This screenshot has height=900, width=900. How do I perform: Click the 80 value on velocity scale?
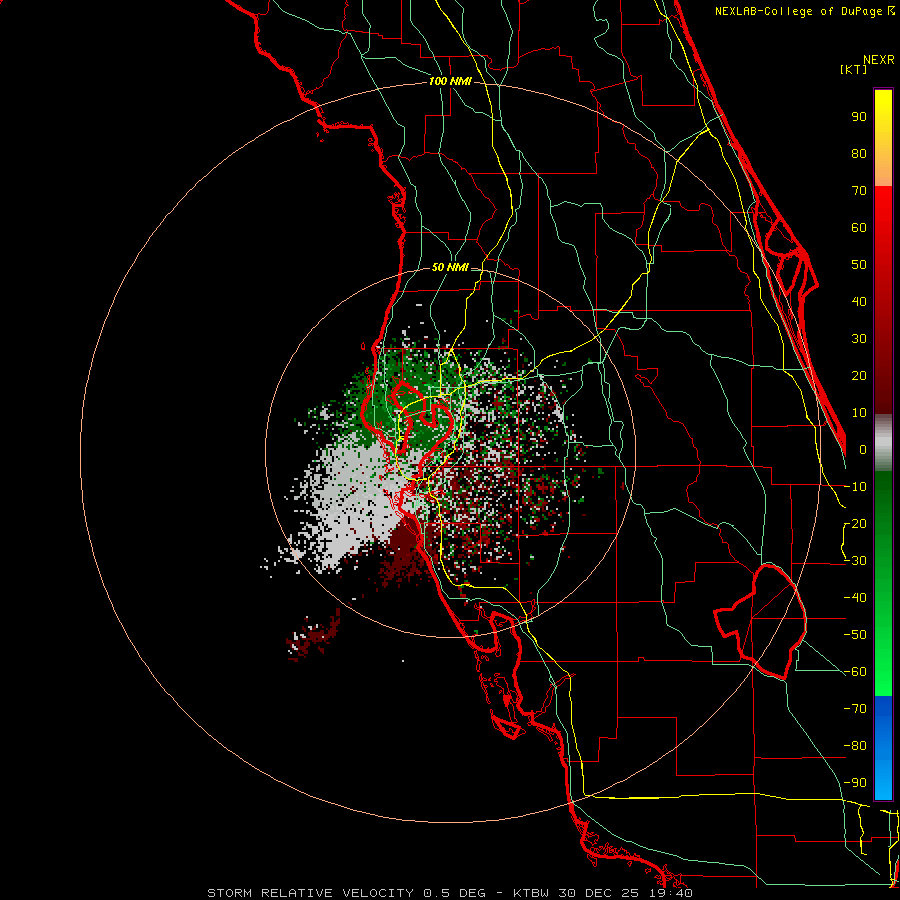pos(859,154)
